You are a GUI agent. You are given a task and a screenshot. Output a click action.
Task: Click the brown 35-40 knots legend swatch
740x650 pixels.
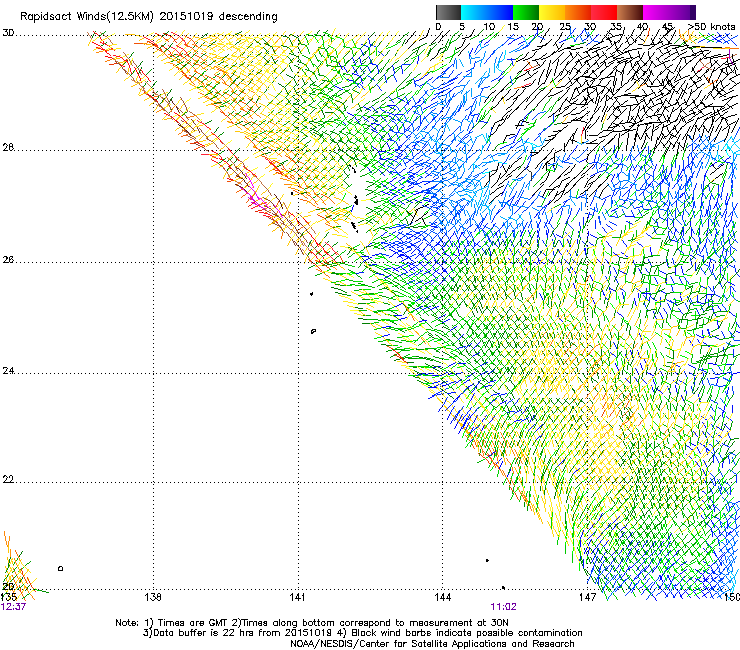tap(630, 12)
